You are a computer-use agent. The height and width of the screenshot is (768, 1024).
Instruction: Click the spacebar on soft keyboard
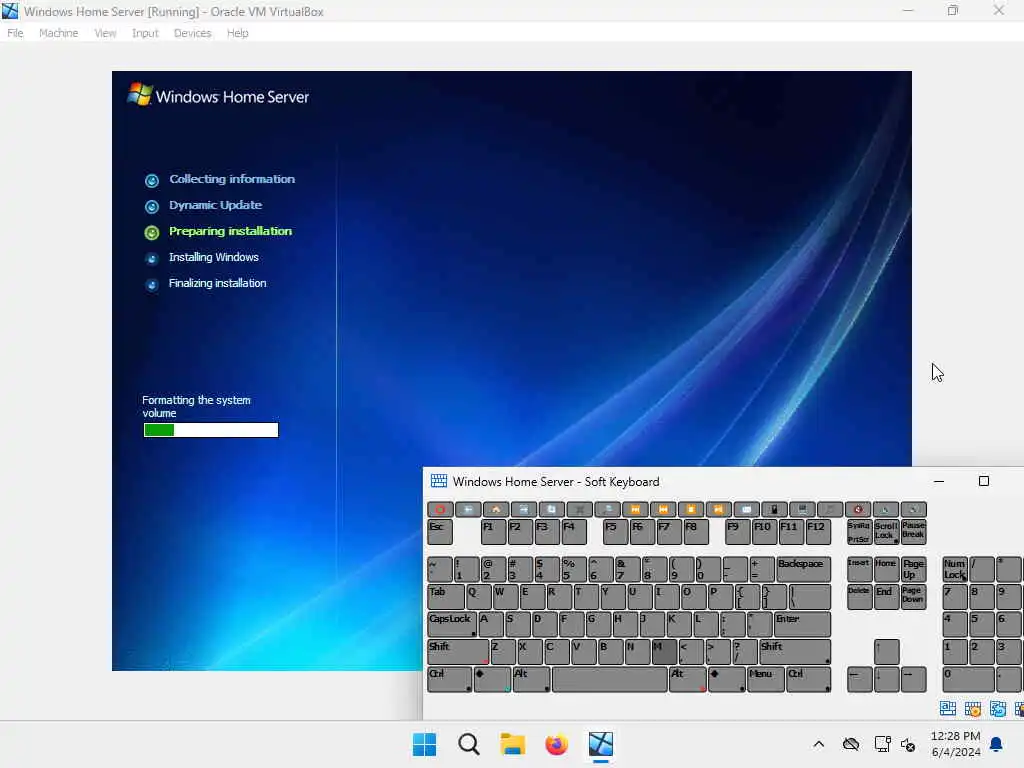click(x=610, y=679)
